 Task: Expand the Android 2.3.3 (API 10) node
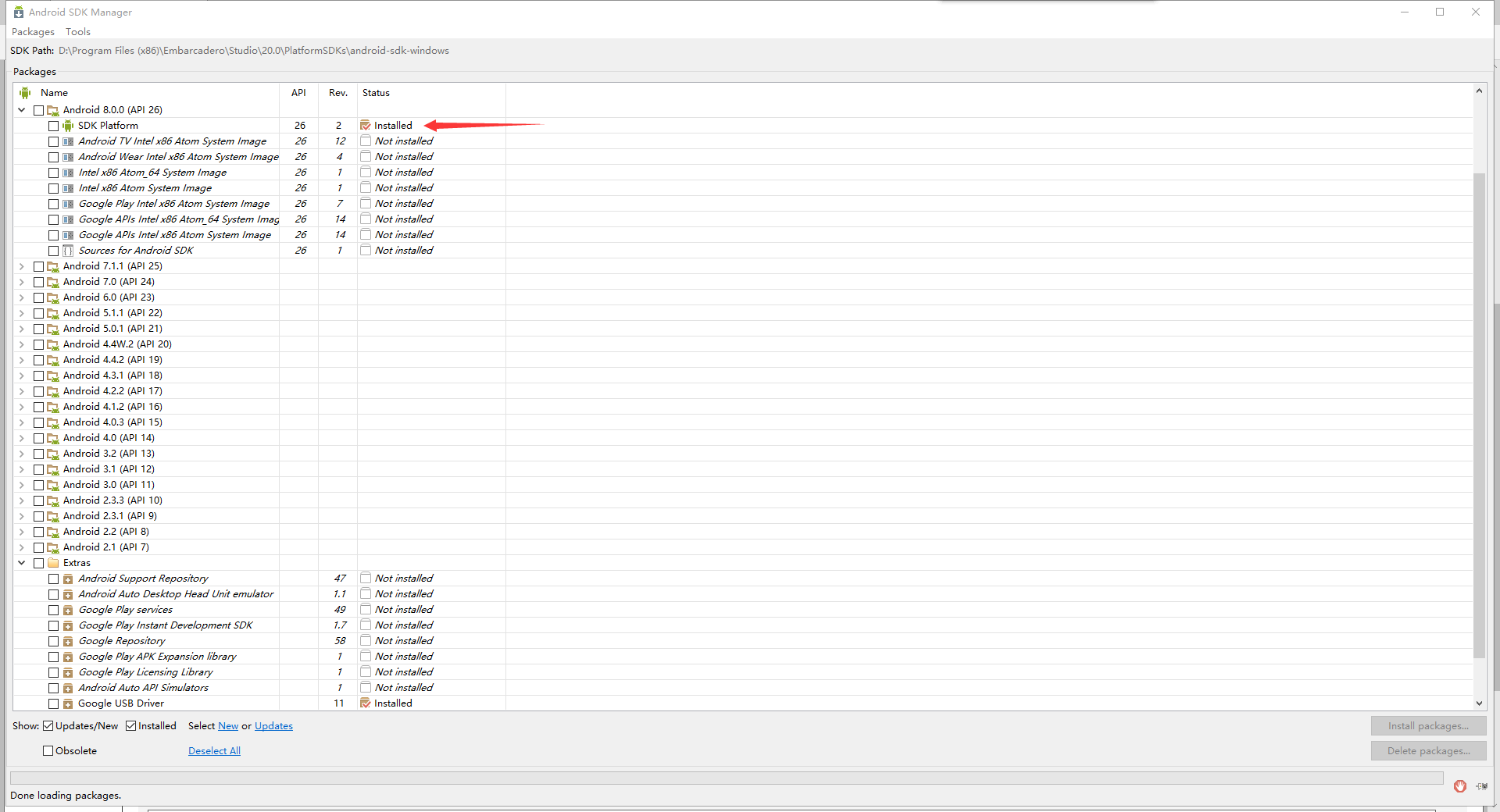pyautogui.click(x=22, y=500)
